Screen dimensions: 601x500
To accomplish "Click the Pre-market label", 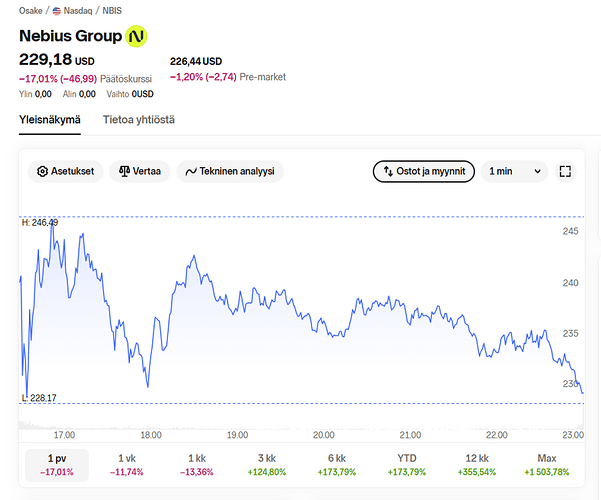I will click(x=263, y=77).
